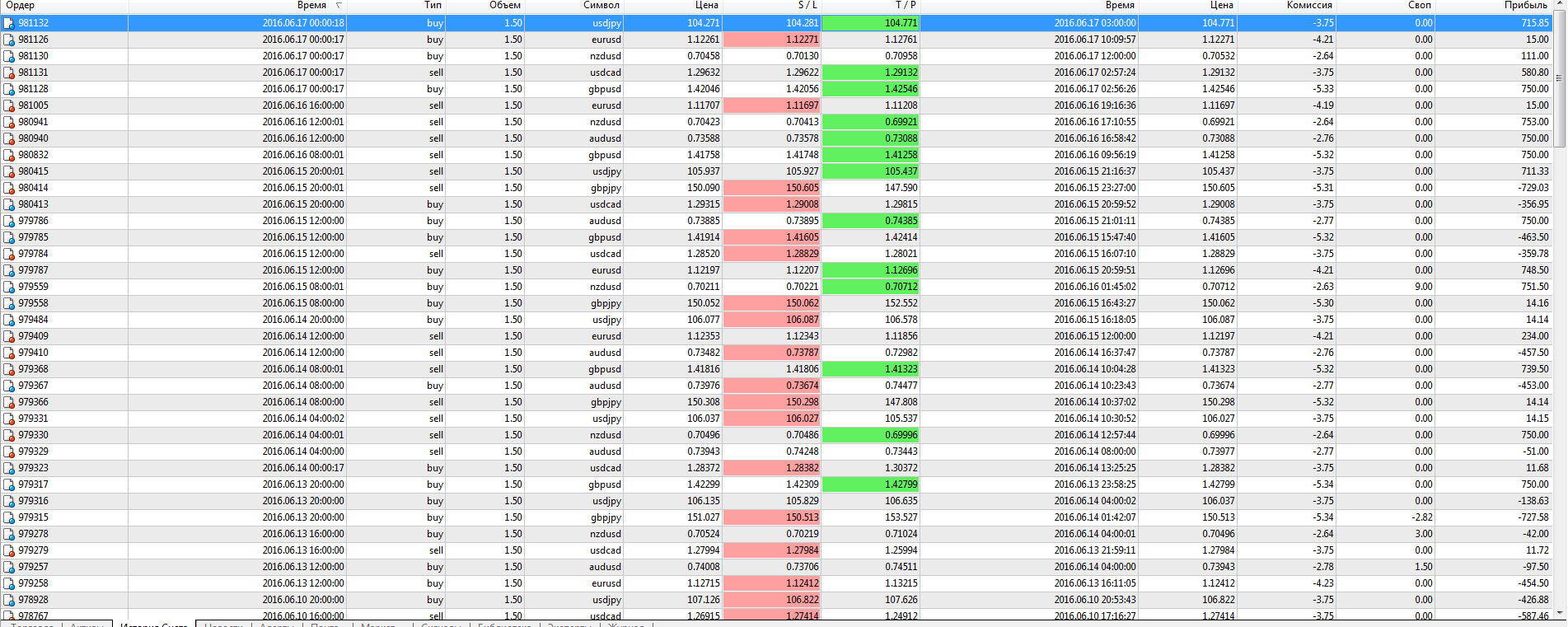Click the order icon for order 979409
1568x627 pixels.
9,336
